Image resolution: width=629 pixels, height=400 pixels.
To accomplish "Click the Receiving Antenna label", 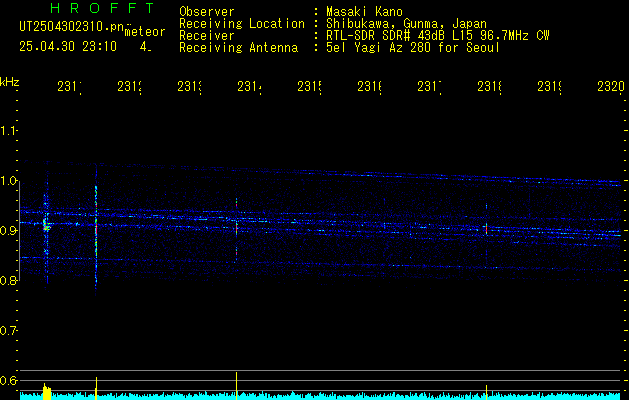I will click(239, 48).
